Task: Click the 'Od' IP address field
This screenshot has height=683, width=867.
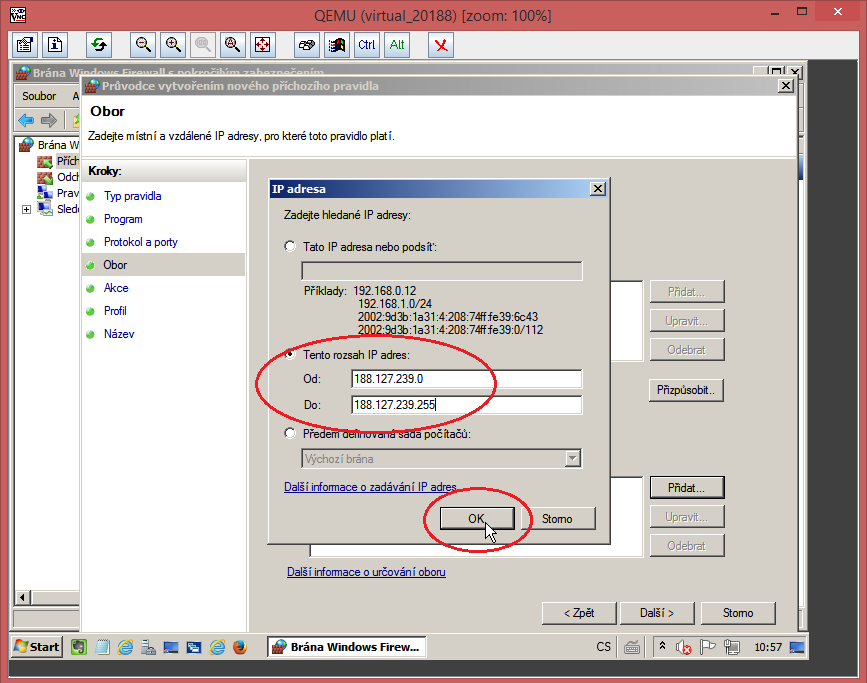Action: (467, 379)
